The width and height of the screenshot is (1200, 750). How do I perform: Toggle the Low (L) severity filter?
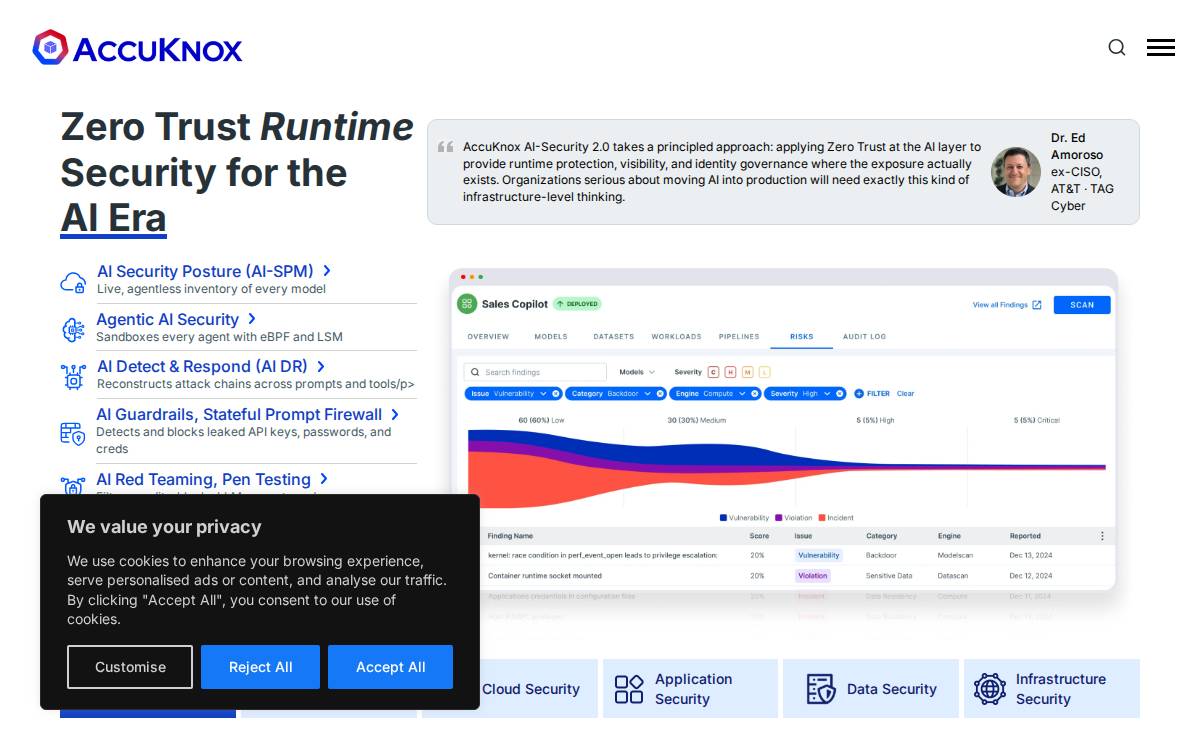point(764,372)
